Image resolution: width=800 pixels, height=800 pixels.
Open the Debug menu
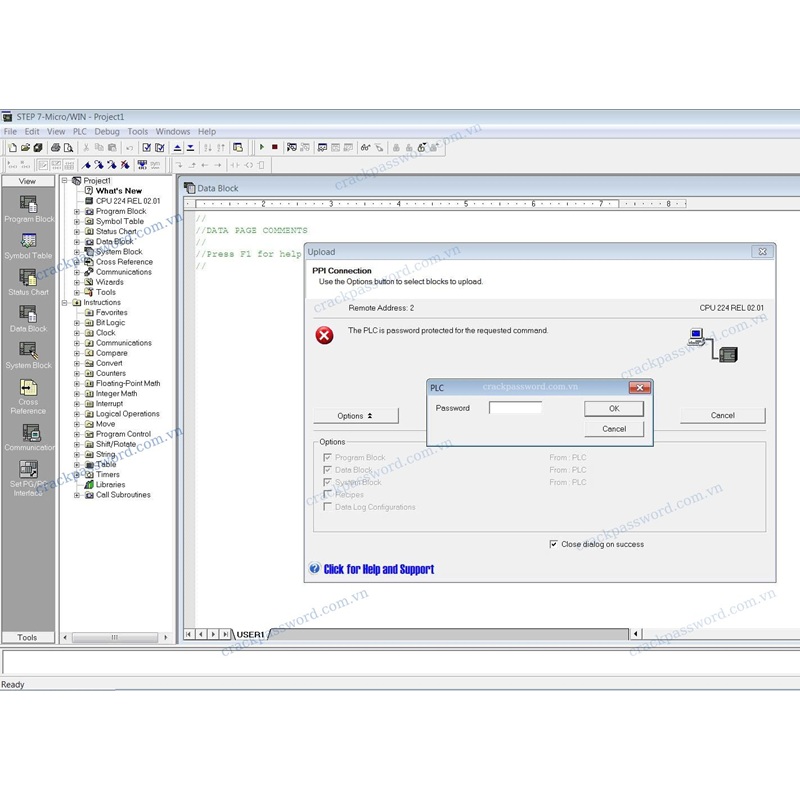[x=107, y=132]
